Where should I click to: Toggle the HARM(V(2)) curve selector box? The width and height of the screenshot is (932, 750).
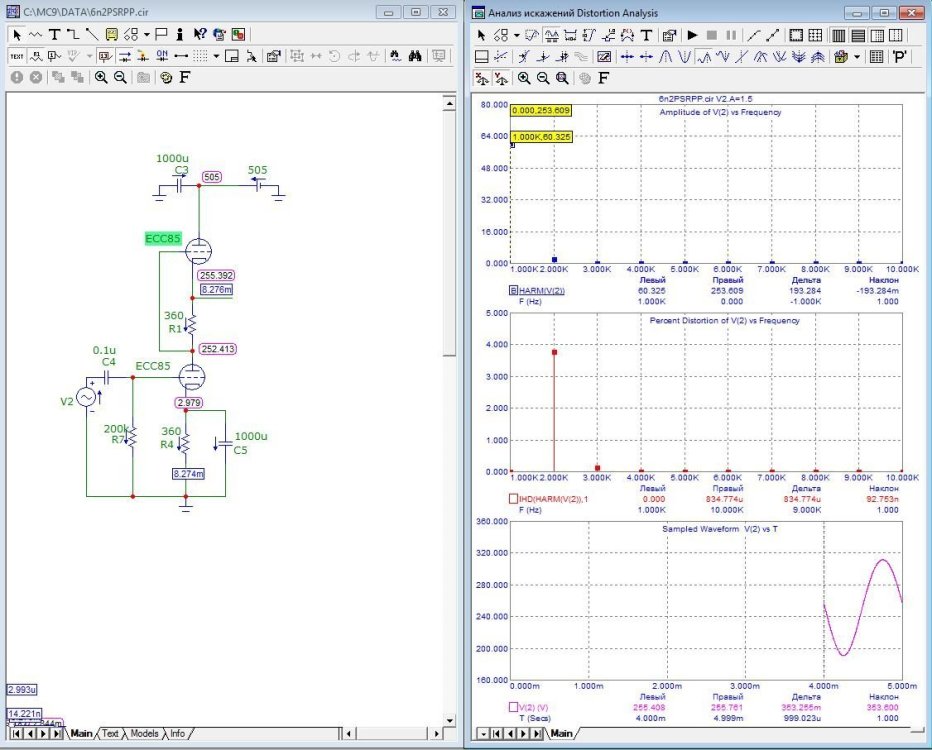click(514, 291)
